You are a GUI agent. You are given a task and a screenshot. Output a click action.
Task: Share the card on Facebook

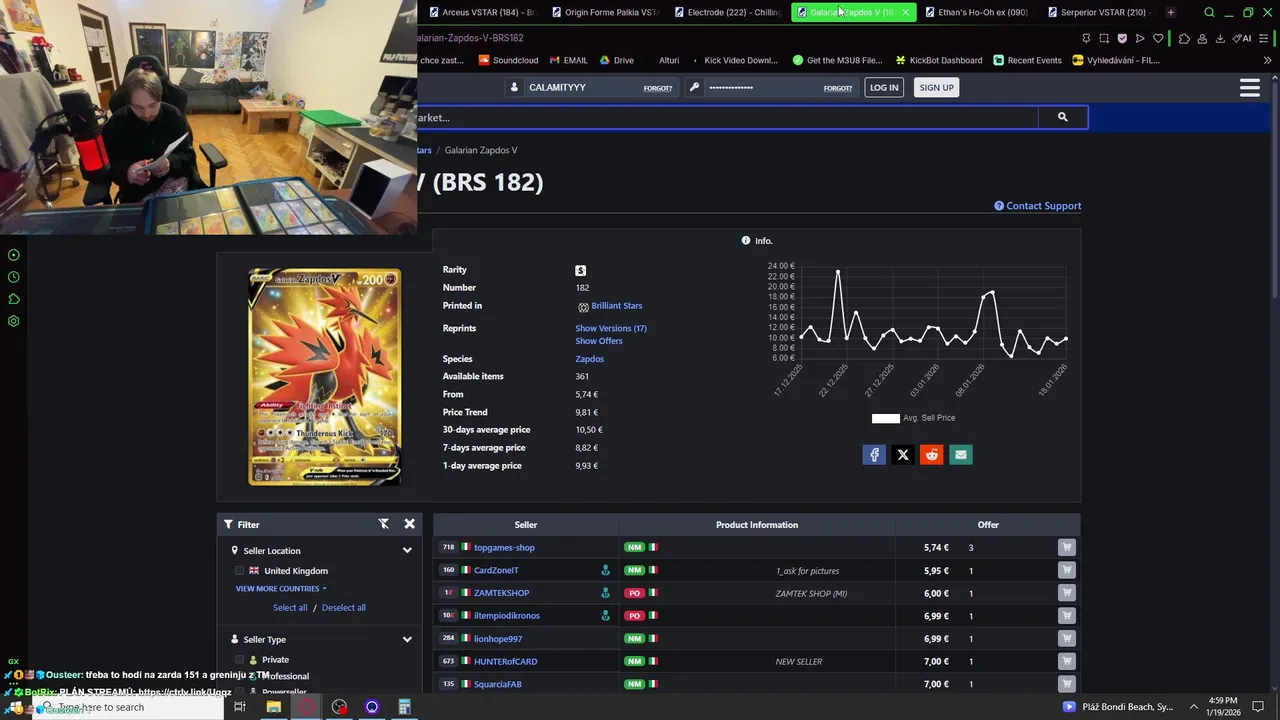tap(874, 455)
